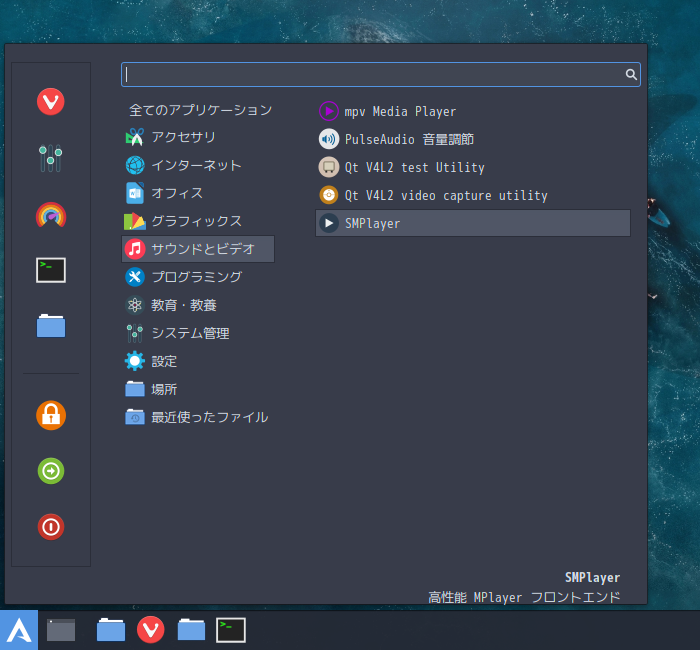This screenshot has width=700, height=650.
Task: Launch Qt V4L2 video capture utility
Action: point(473,195)
